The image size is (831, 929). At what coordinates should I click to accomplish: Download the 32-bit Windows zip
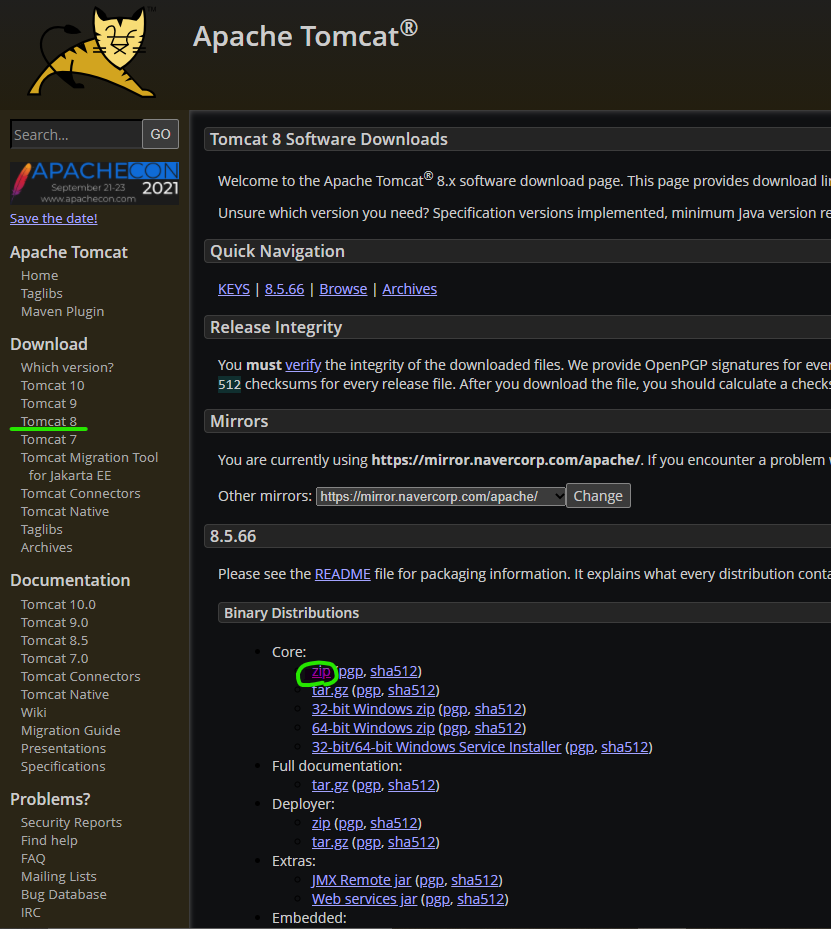coord(373,709)
